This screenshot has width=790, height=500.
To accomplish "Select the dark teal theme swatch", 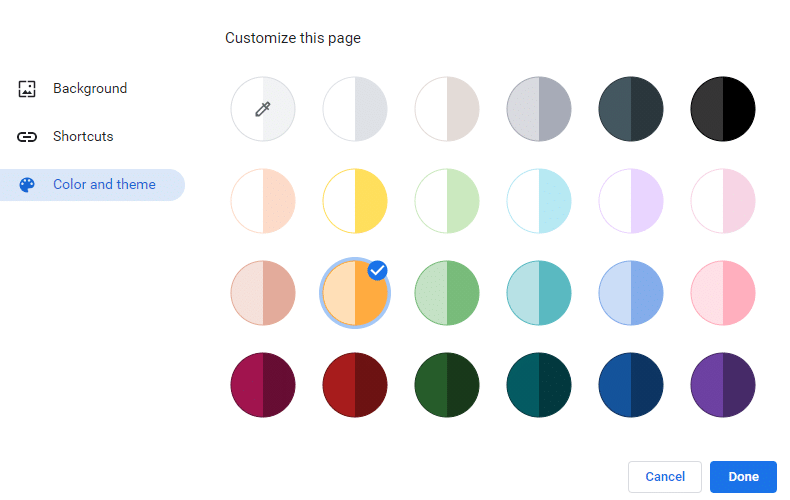I will (539, 385).
